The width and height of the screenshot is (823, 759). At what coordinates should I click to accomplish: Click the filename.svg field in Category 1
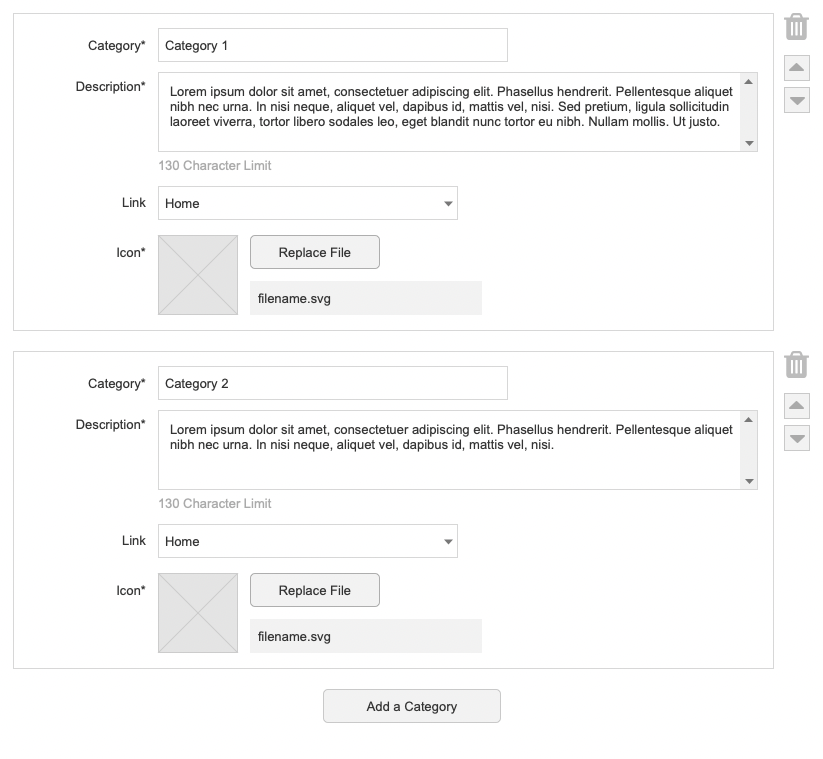pos(365,298)
